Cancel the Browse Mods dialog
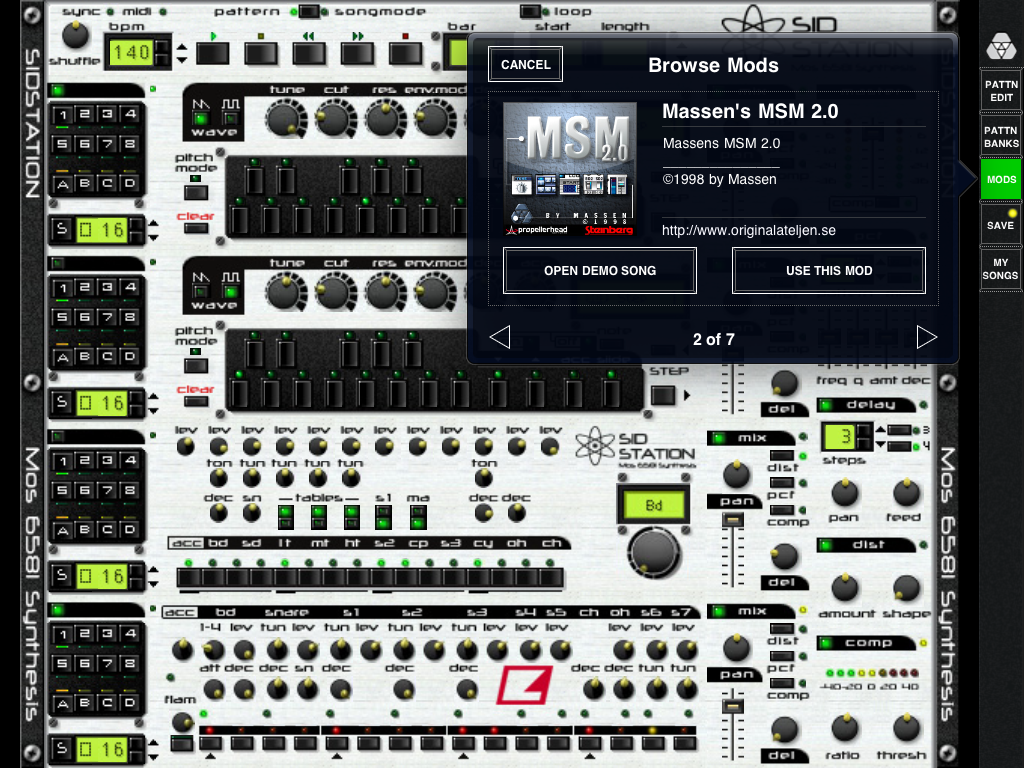 tap(526, 65)
